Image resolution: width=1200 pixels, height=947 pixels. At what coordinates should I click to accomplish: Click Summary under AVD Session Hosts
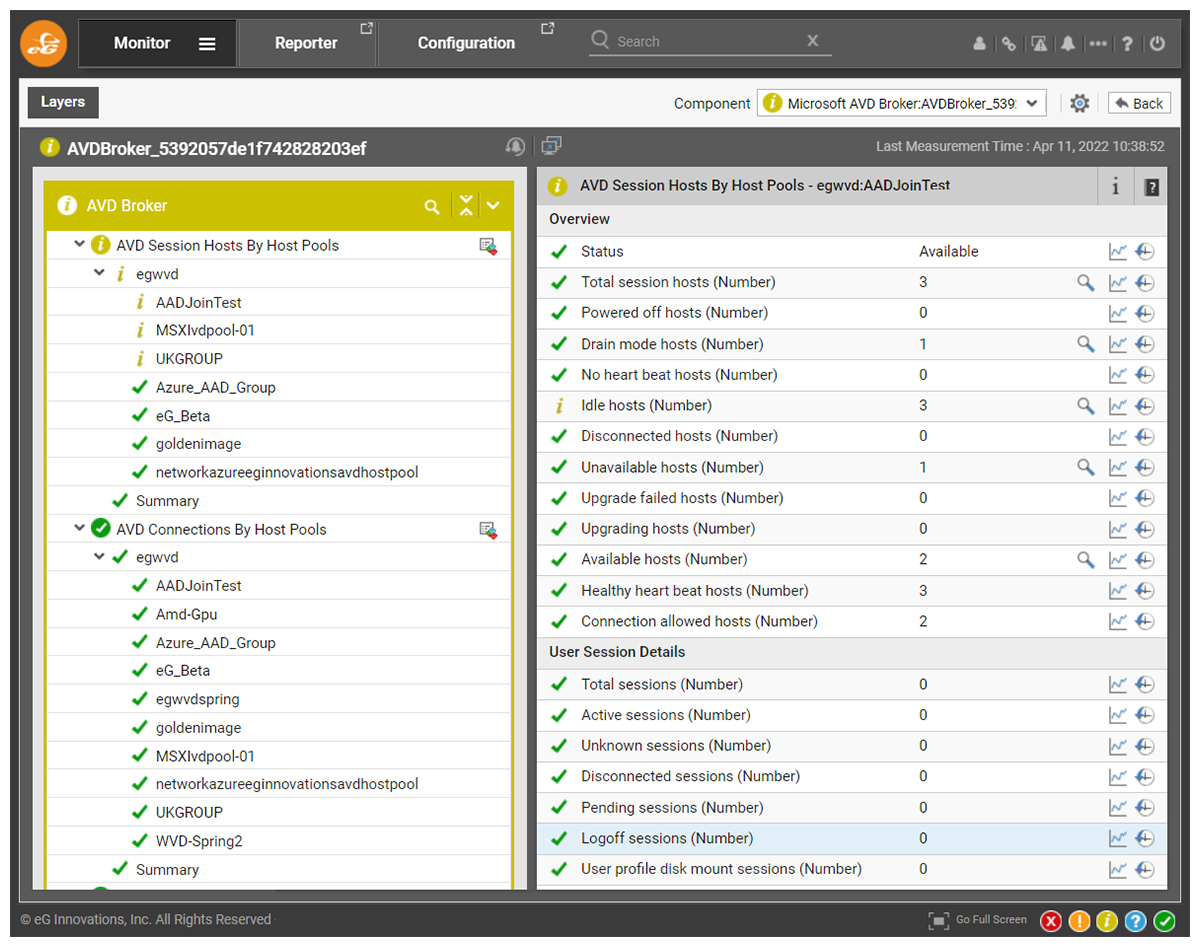[x=167, y=501]
